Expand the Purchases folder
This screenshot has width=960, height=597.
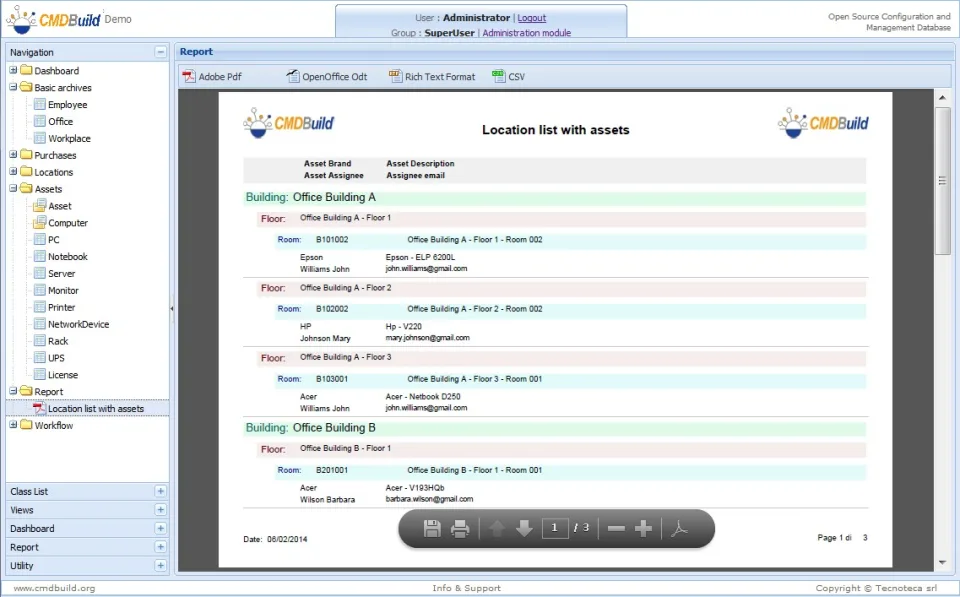(x=13, y=154)
